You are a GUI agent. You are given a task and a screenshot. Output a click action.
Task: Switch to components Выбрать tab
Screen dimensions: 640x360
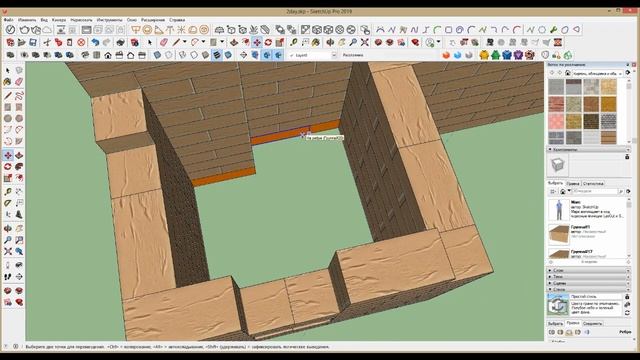click(556, 183)
